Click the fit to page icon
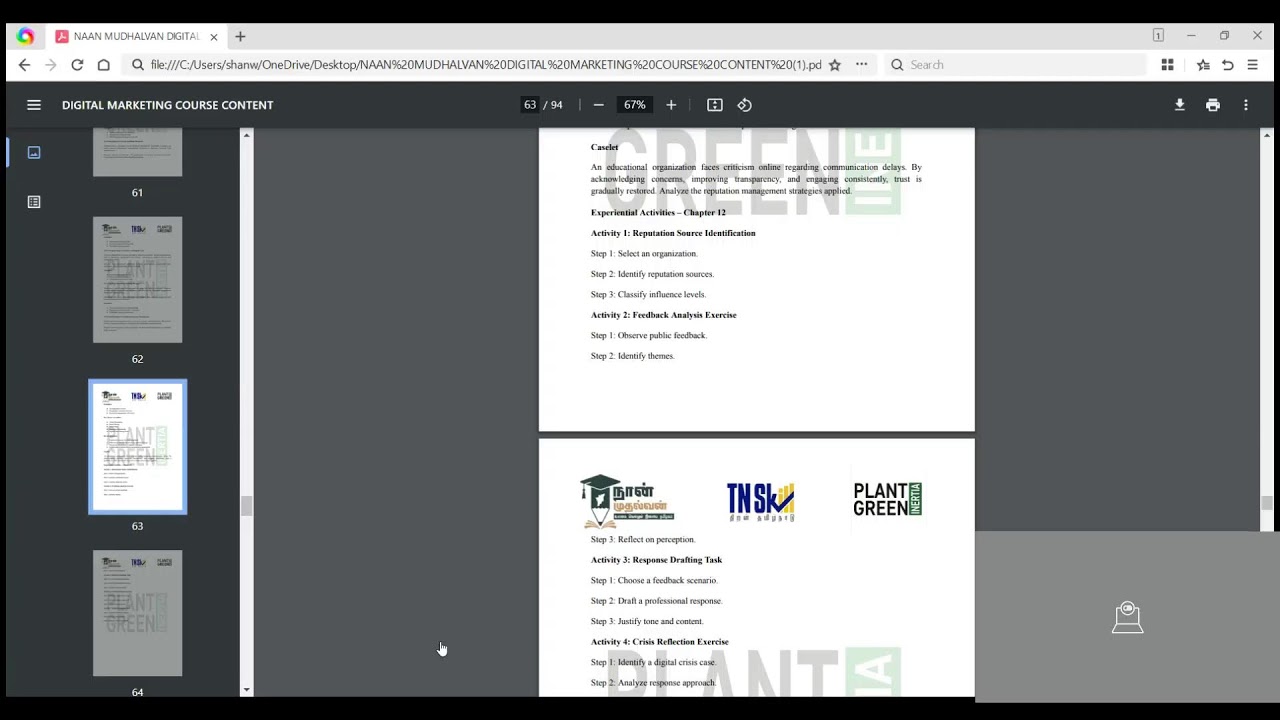 715,105
